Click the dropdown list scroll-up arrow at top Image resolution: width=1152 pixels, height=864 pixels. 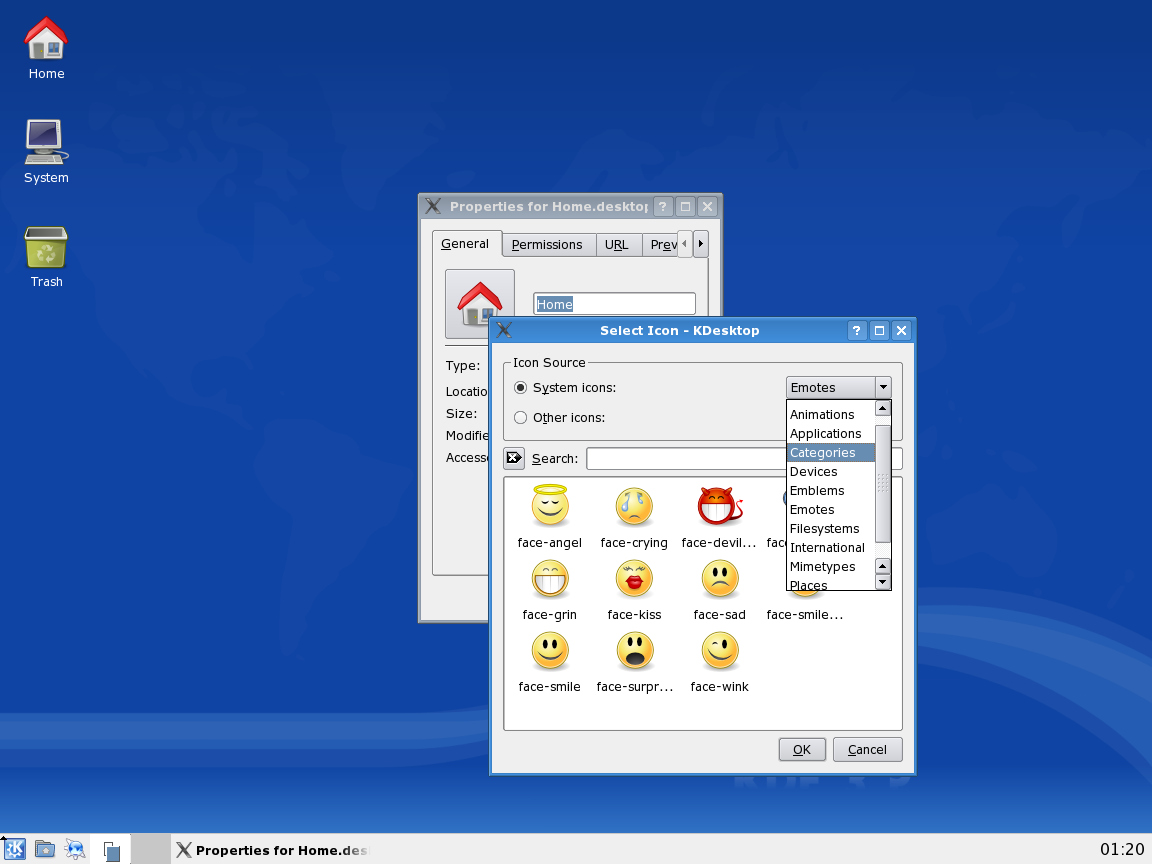pyautogui.click(x=883, y=408)
